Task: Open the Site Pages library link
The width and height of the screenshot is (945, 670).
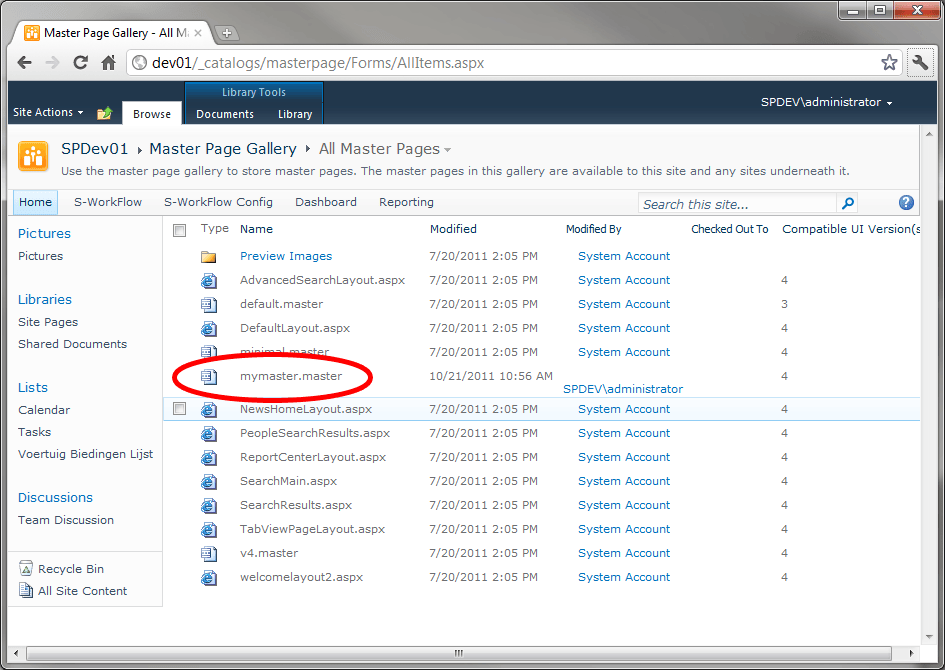Action: 48,322
